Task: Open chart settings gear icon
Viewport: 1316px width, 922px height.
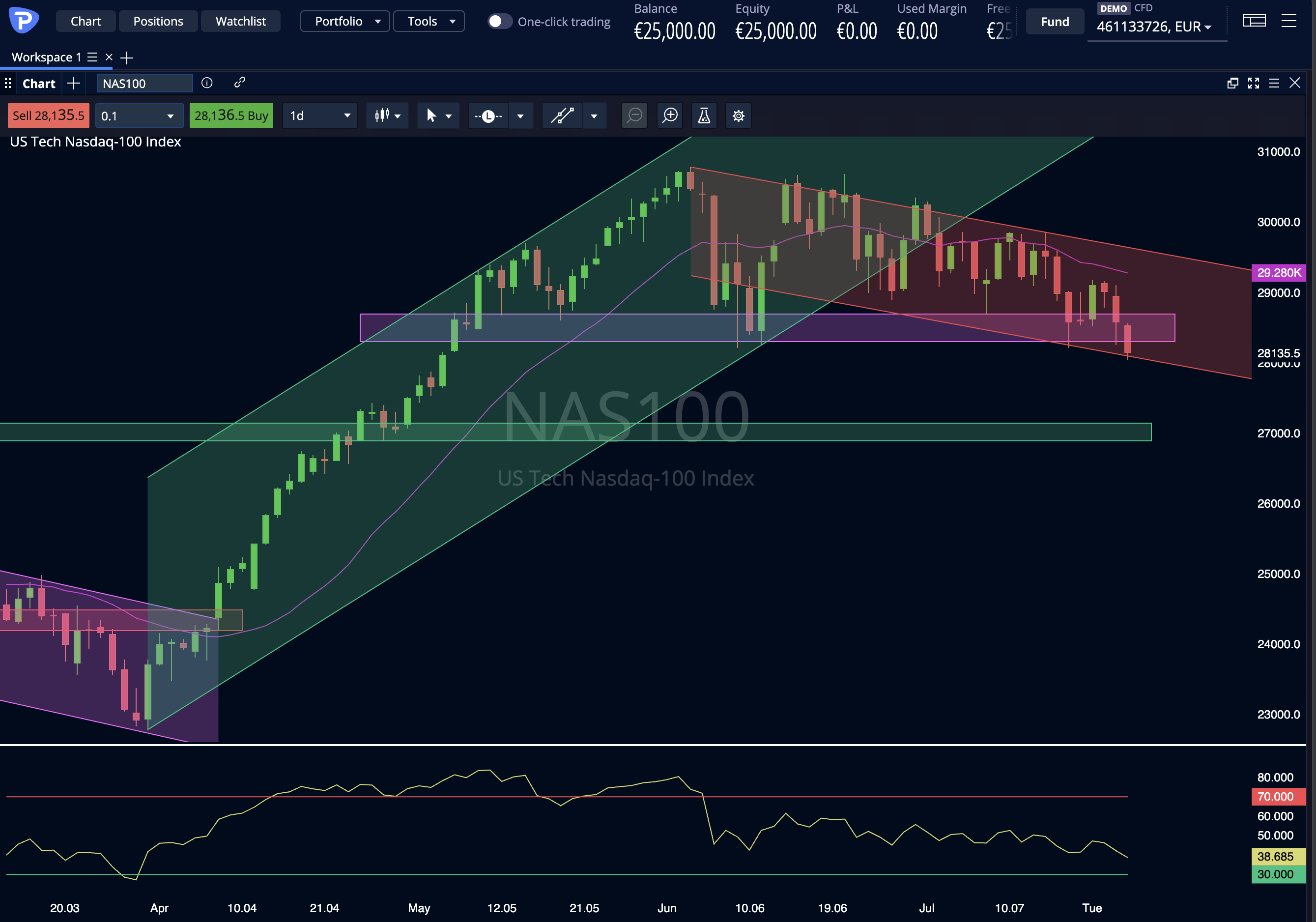Action: [738, 115]
